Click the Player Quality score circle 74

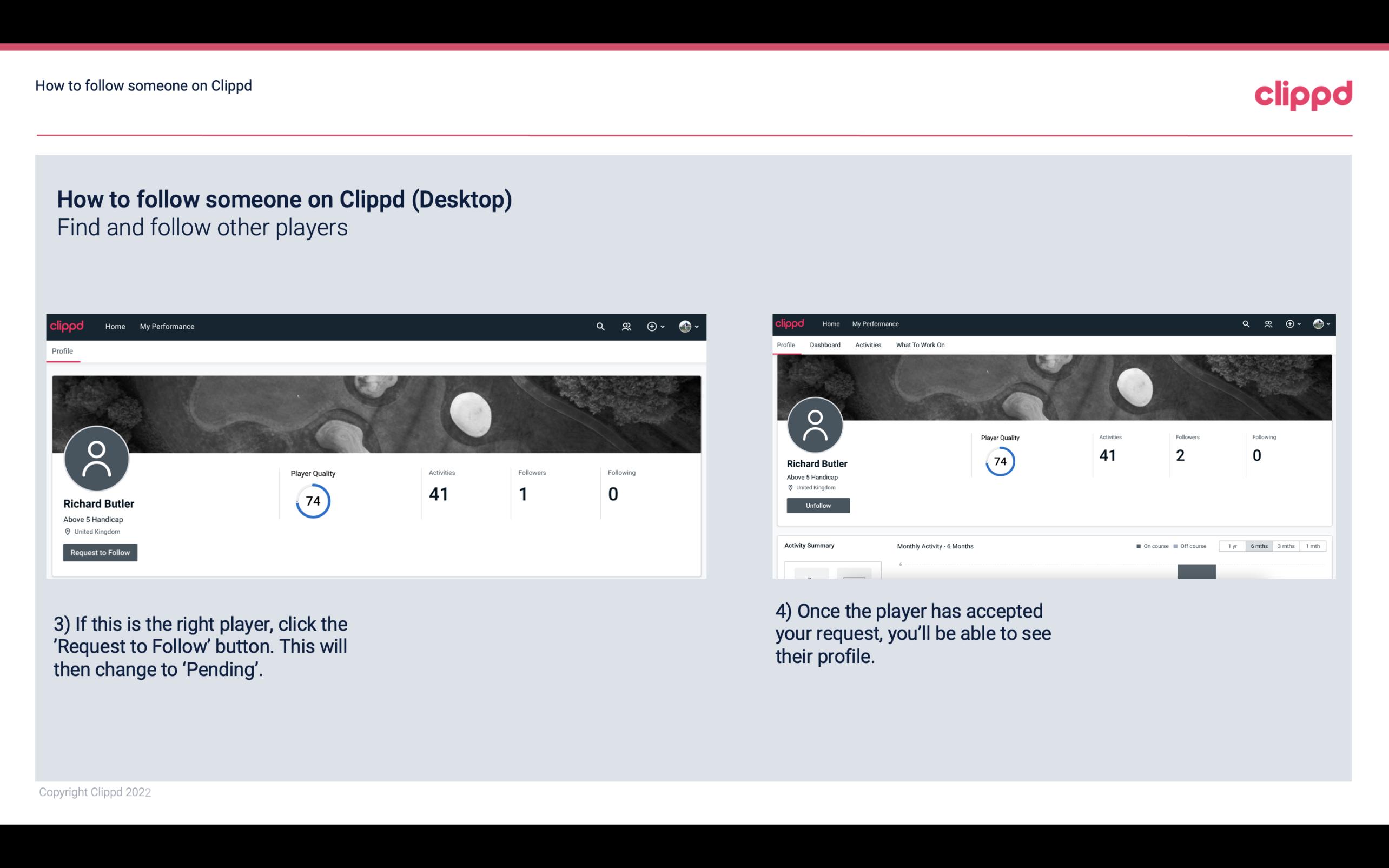312,500
